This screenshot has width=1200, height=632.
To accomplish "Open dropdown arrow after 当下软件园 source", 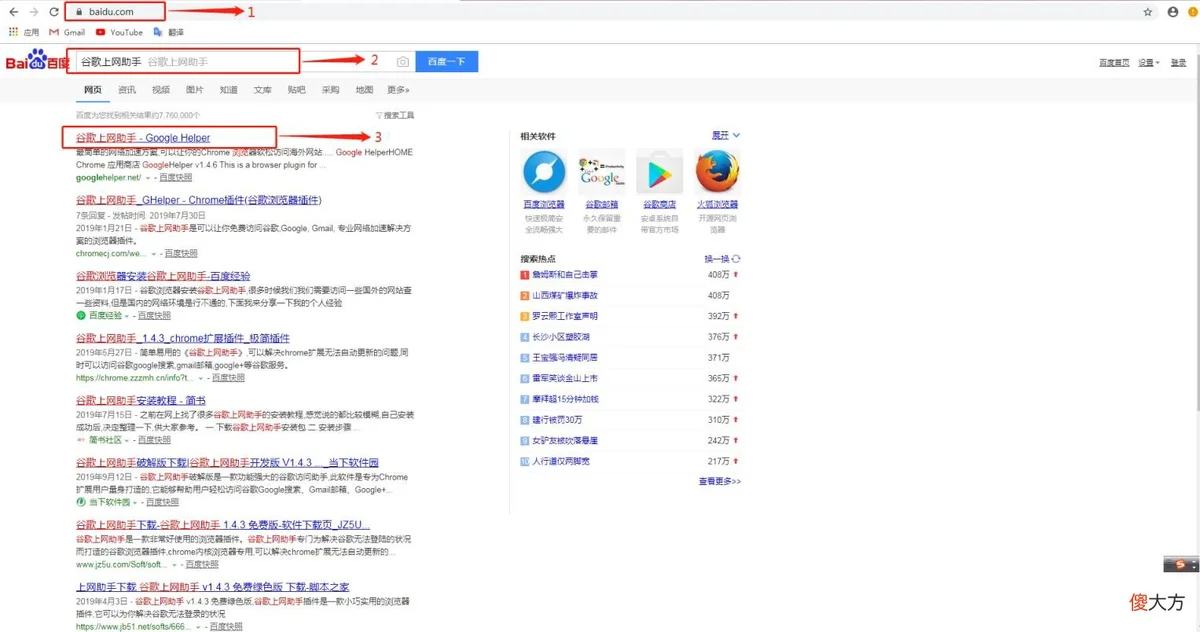I will tap(136, 502).
